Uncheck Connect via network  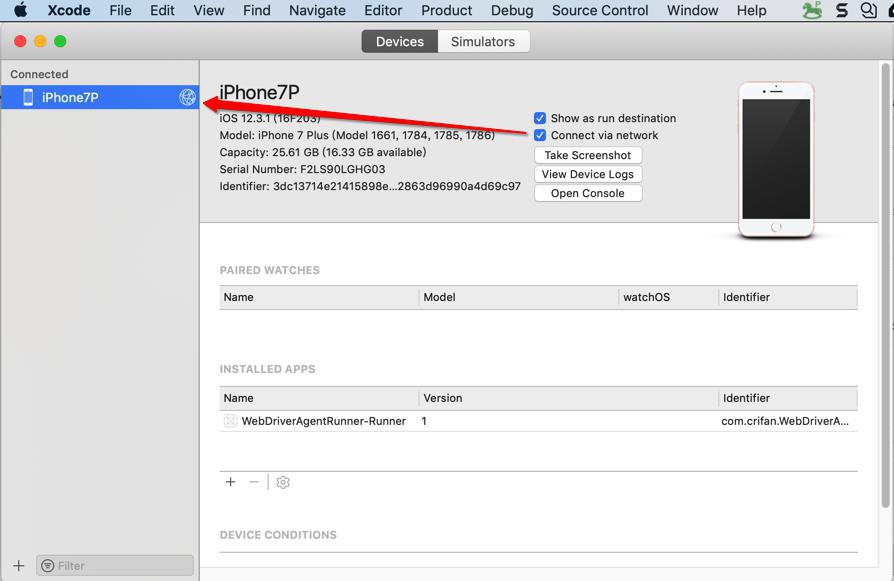click(x=540, y=135)
